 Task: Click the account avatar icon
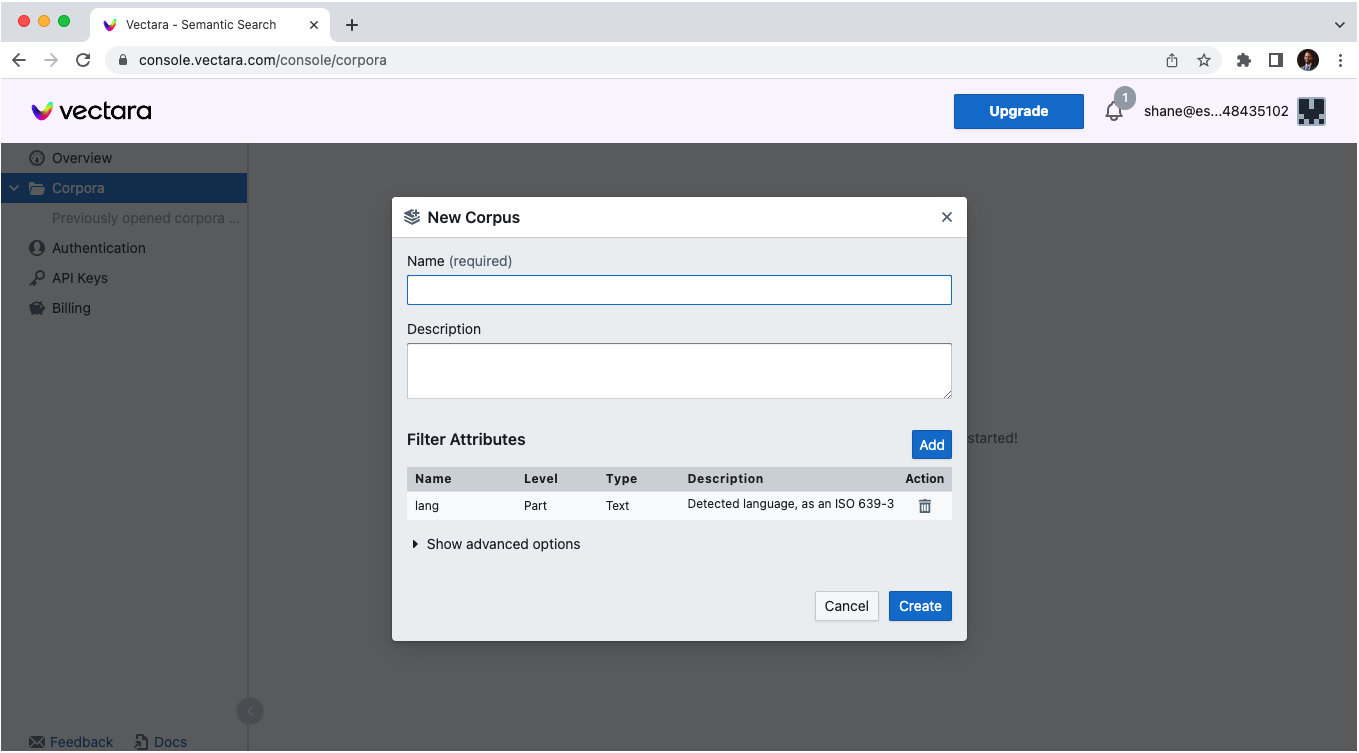tap(1311, 111)
